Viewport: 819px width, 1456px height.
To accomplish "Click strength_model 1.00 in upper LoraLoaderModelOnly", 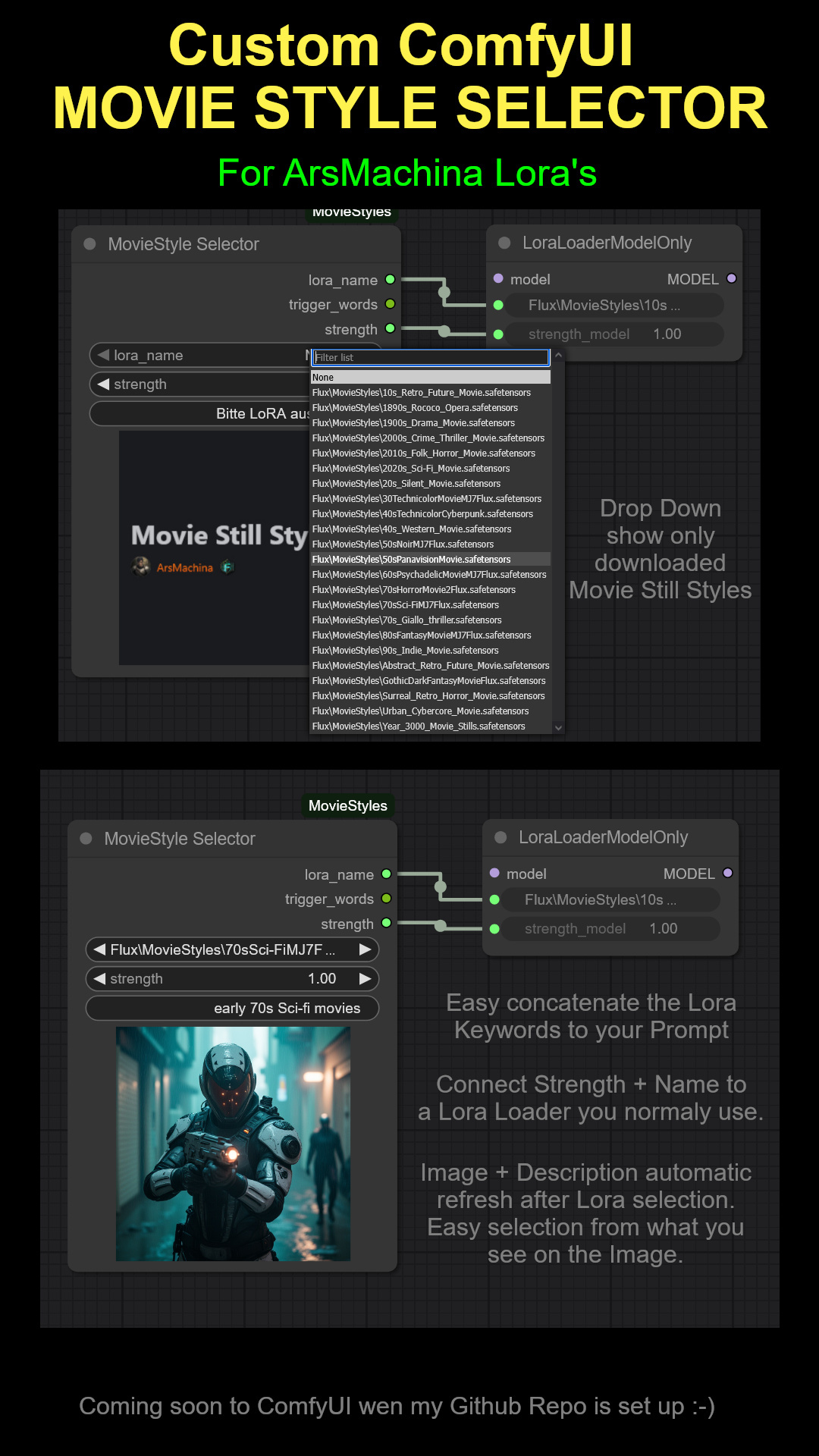I will tap(616, 334).
